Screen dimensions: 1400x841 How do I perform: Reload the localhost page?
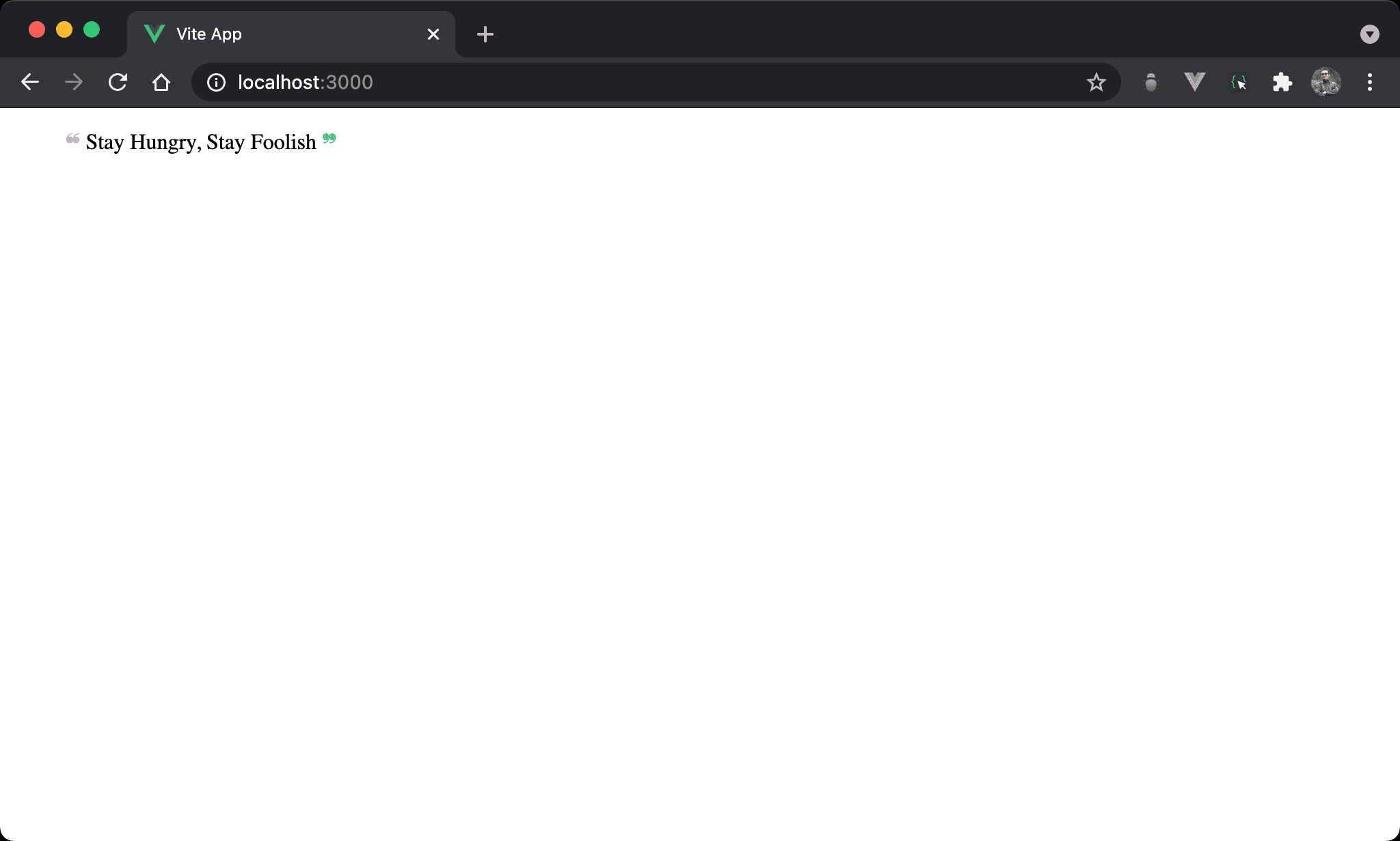118,82
